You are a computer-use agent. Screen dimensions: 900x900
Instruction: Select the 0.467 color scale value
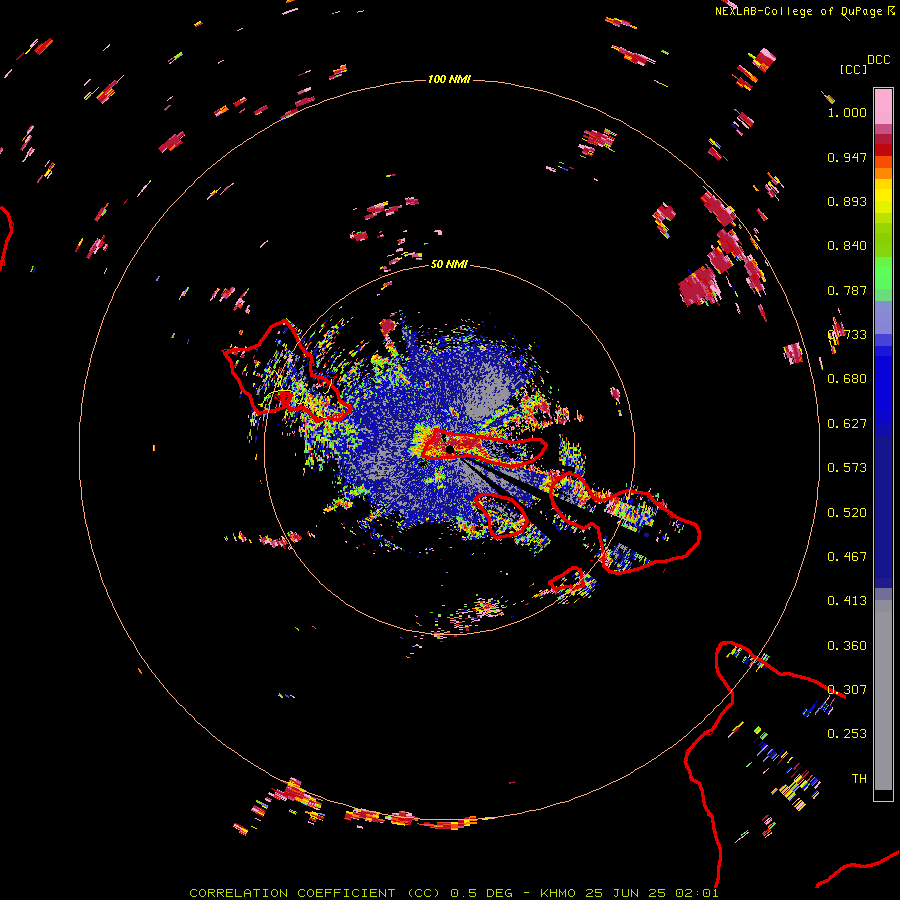coord(847,557)
